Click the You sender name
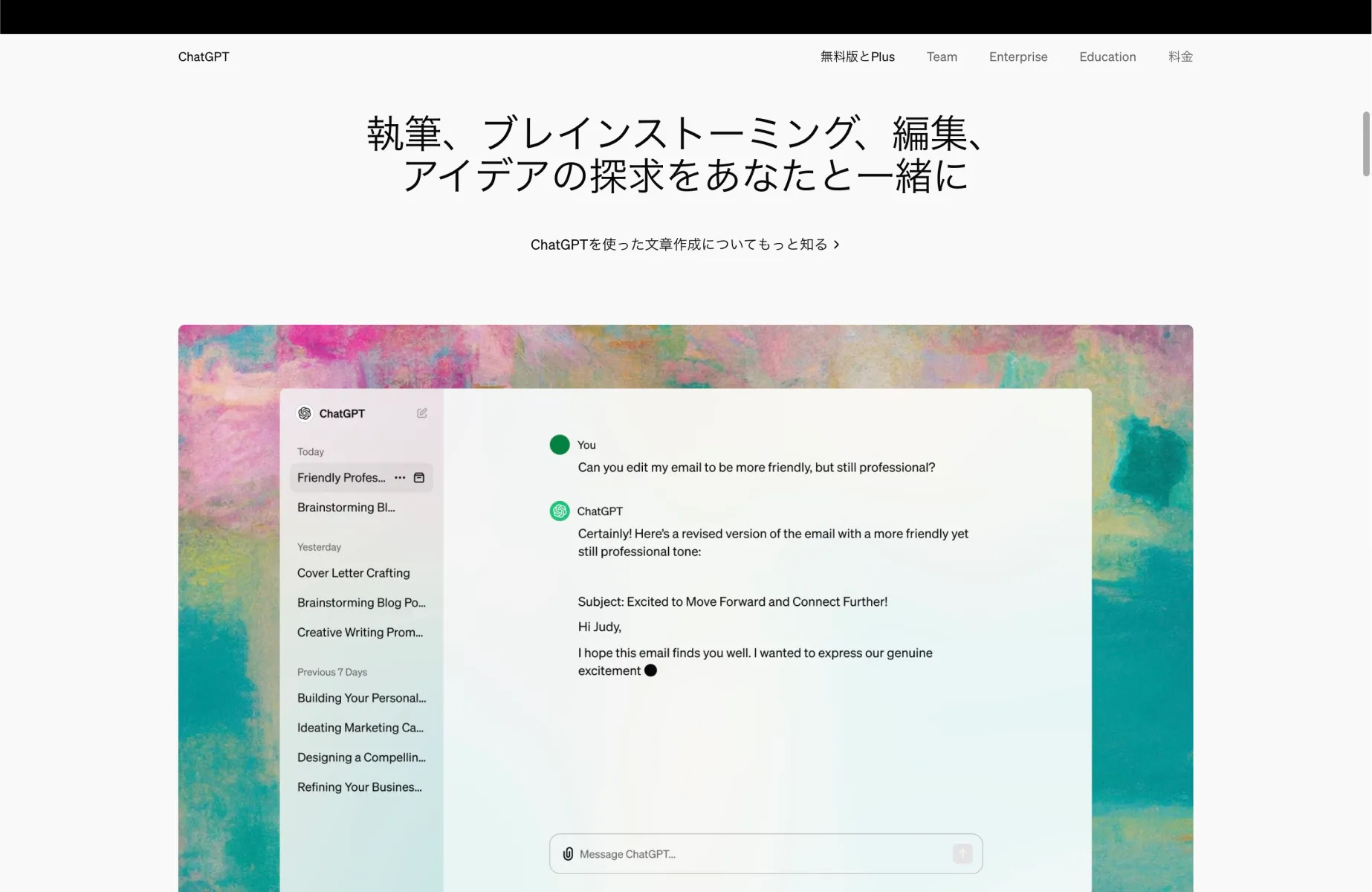The height and width of the screenshot is (892, 1372). (x=586, y=445)
